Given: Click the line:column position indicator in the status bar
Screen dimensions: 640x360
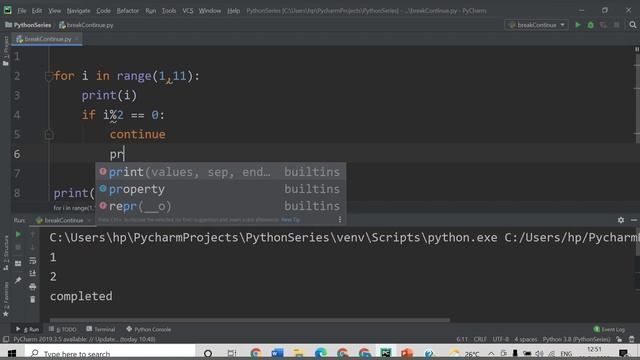Looking at the screenshot, I should 462,339.
